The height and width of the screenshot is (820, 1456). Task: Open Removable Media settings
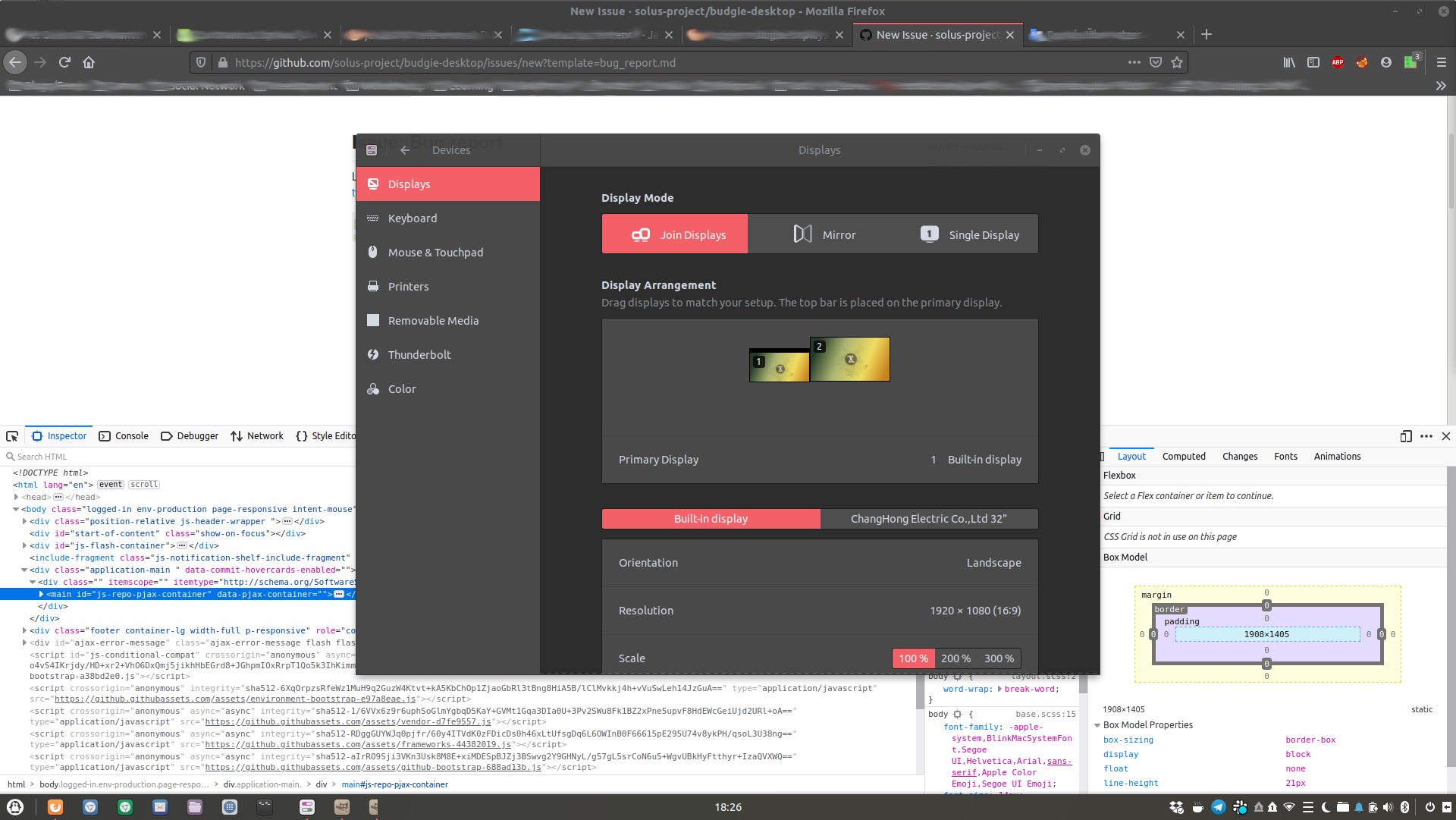pos(433,320)
